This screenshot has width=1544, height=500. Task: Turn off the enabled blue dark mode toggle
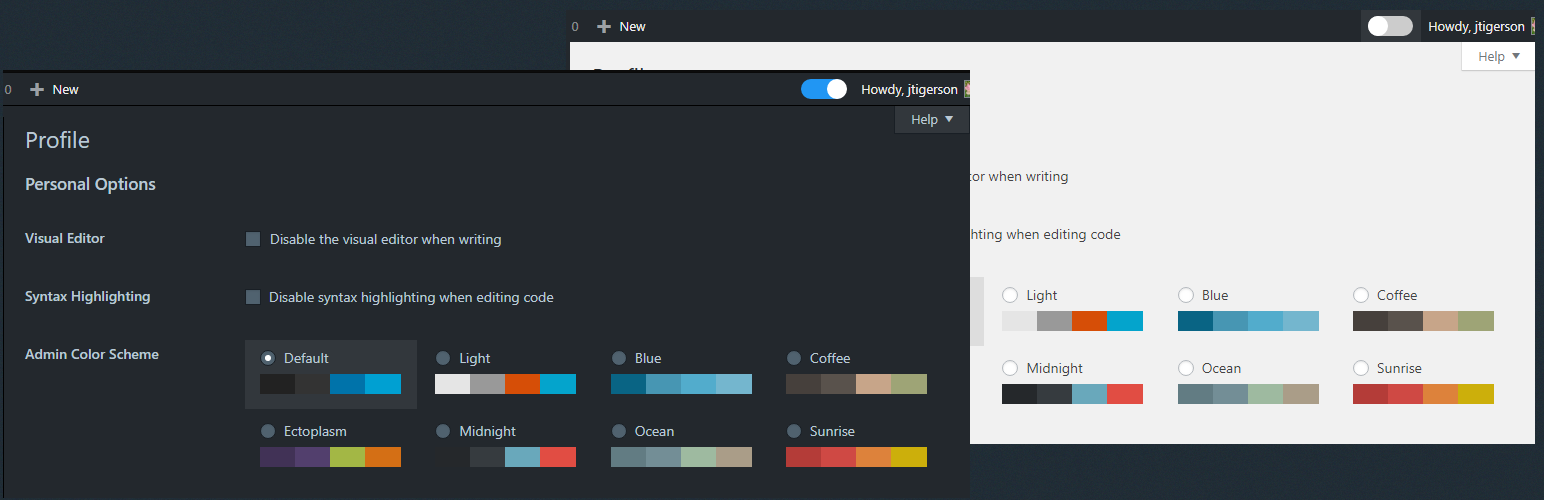pyautogui.click(x=824, y=89)
